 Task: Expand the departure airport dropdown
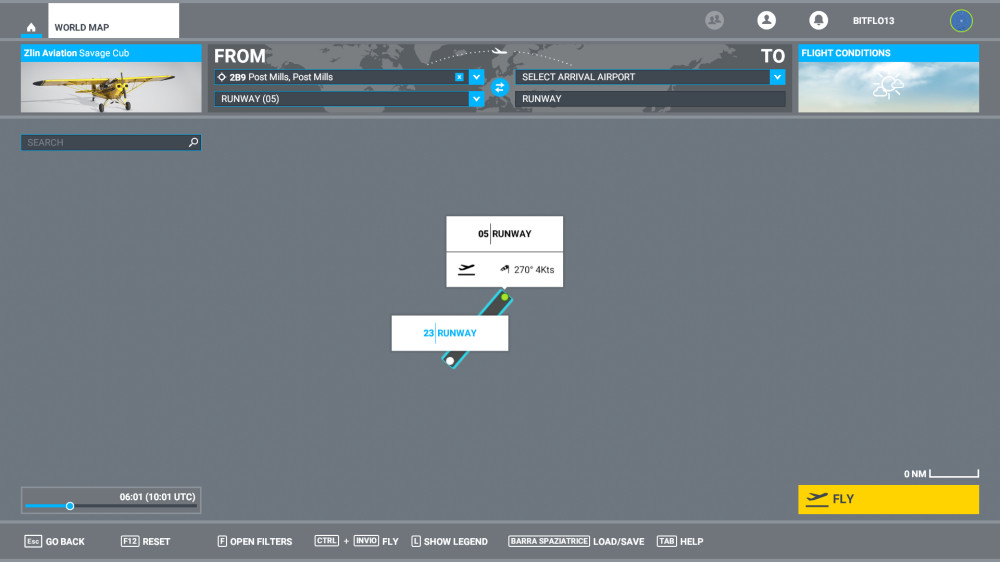coord(476,77)
